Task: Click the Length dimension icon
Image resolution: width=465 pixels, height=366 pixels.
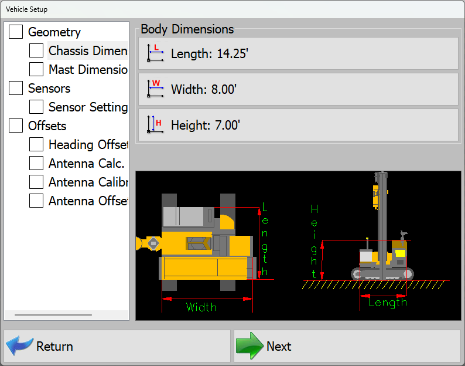Action: point(155,53)
